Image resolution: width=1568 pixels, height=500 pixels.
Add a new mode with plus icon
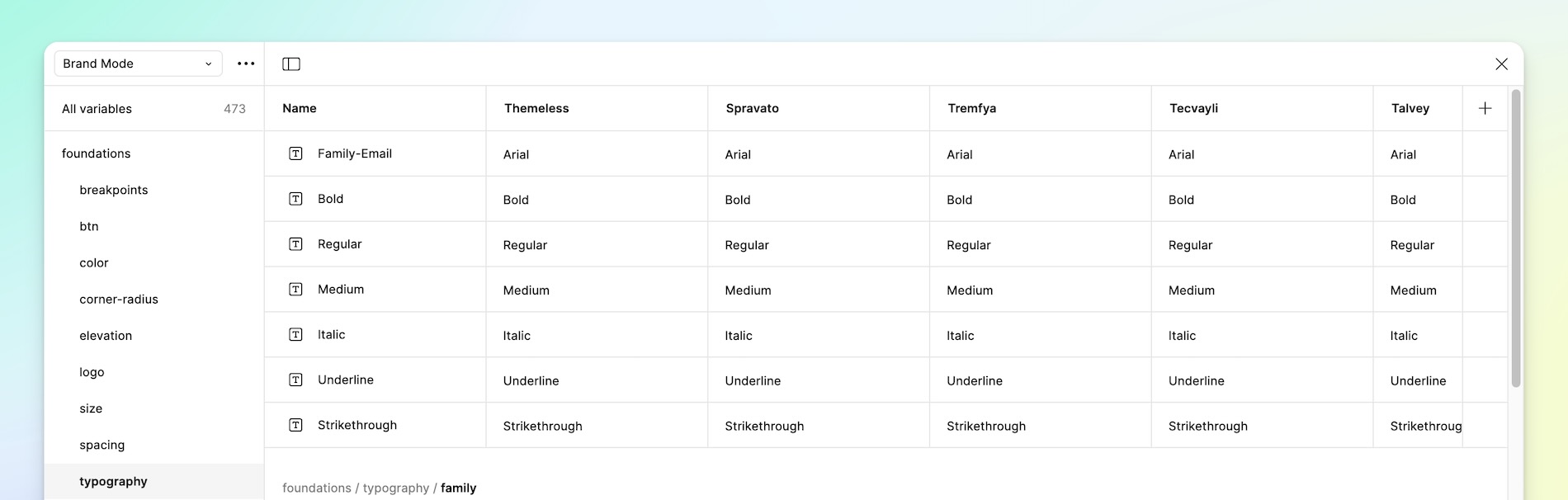pyautogui.click(x=1485, y=108)
